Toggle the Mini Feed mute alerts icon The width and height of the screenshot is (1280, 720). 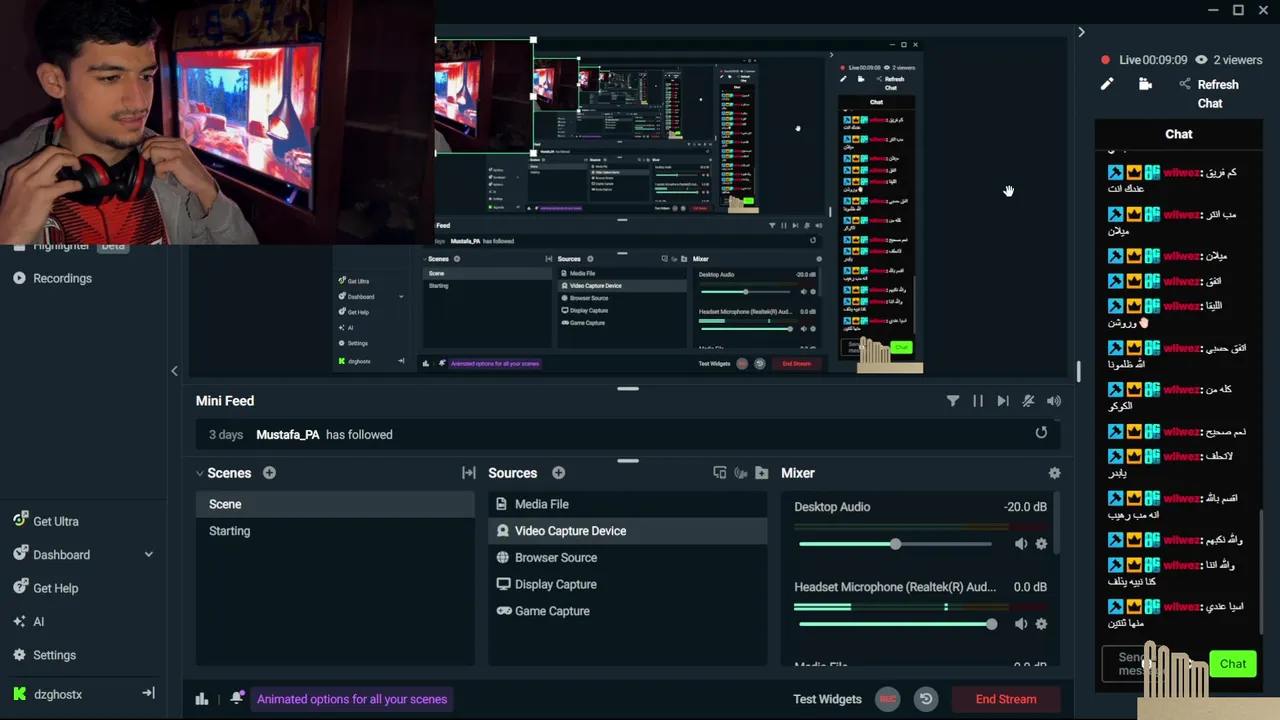pos(1028,401)
